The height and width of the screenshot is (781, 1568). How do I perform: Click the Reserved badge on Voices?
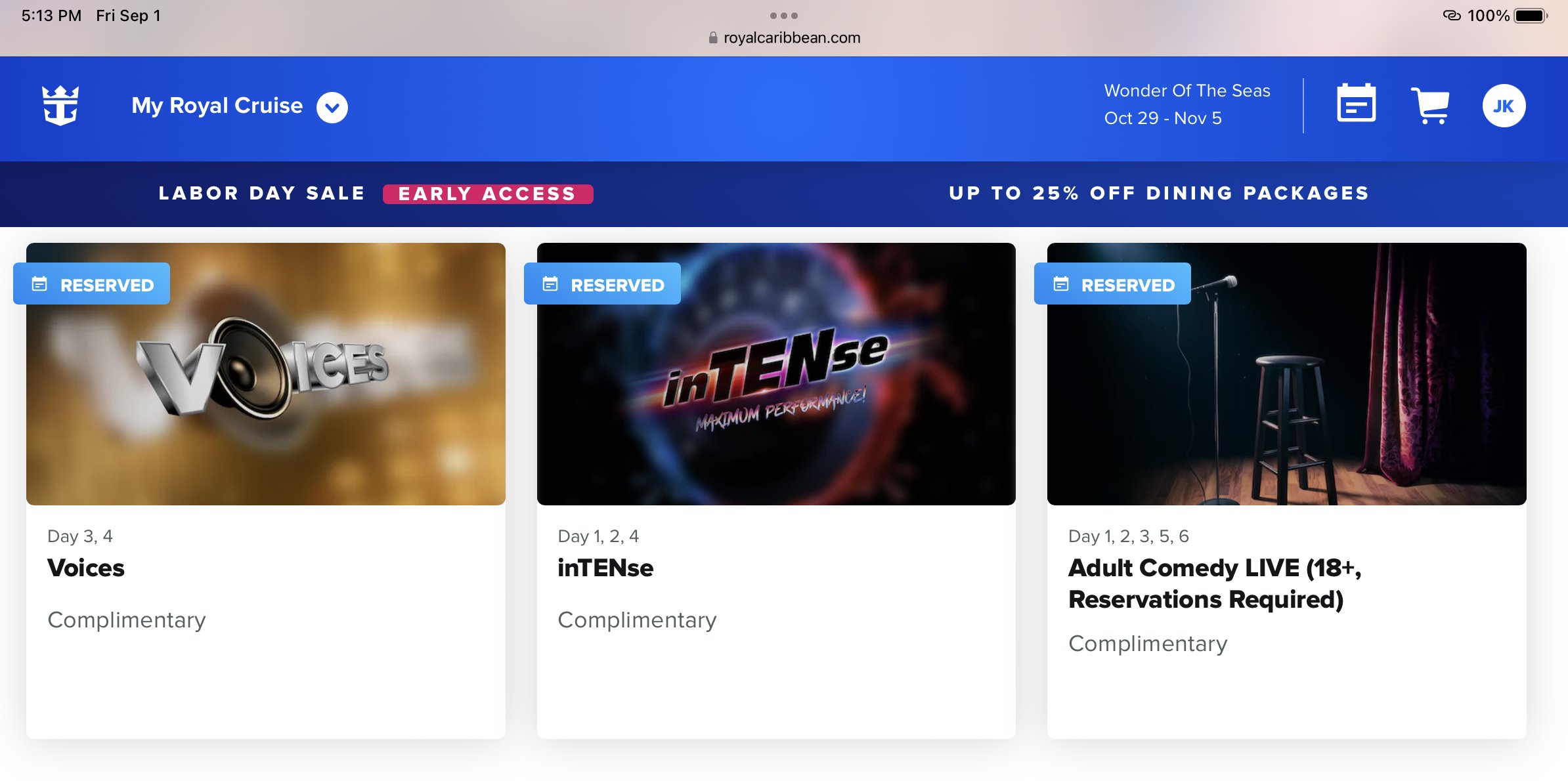[92, 284]
